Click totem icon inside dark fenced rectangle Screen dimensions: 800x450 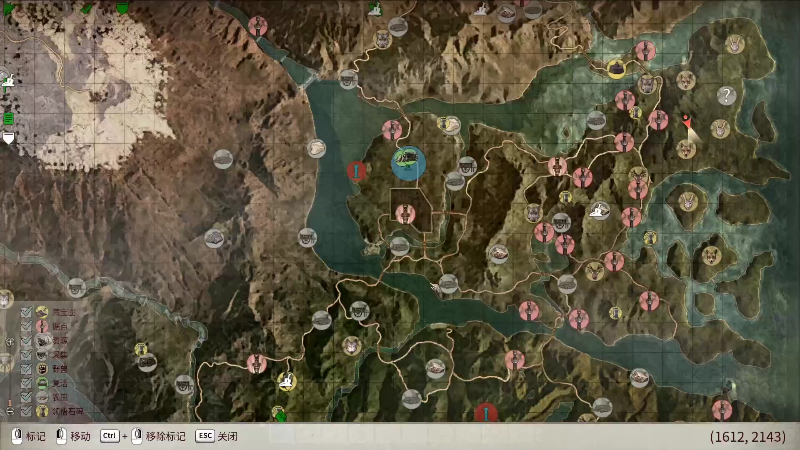click(x=405, y=214)
